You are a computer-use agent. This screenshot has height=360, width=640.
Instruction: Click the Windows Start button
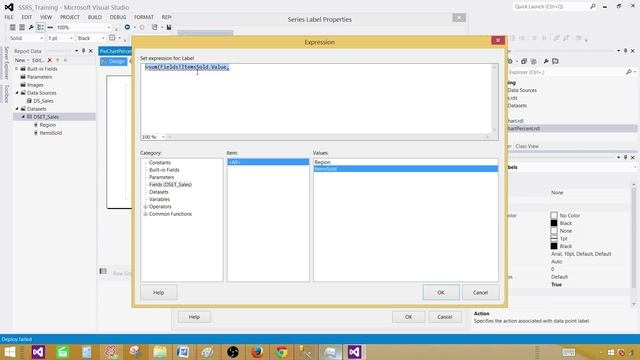click(9, 352)
